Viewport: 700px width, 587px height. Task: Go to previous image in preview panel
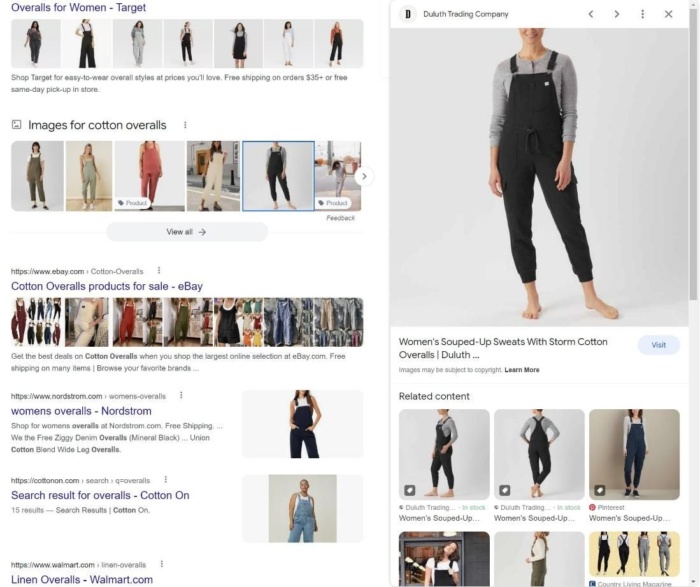(591, 14)
